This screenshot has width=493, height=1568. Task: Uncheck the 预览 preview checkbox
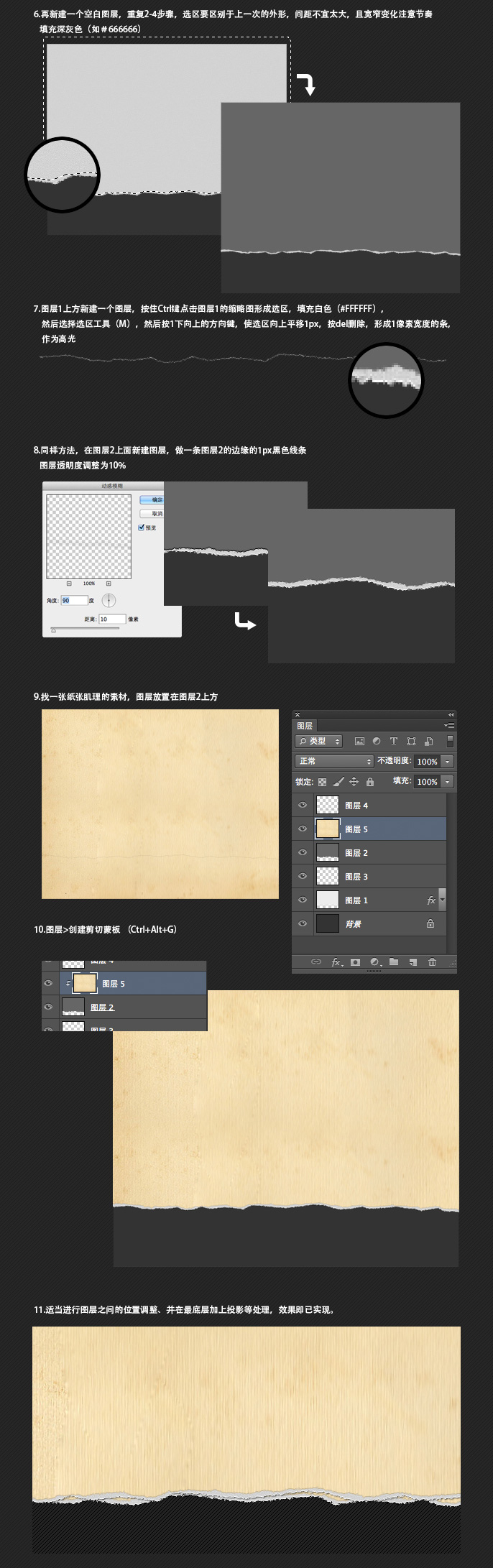[142, 527]
